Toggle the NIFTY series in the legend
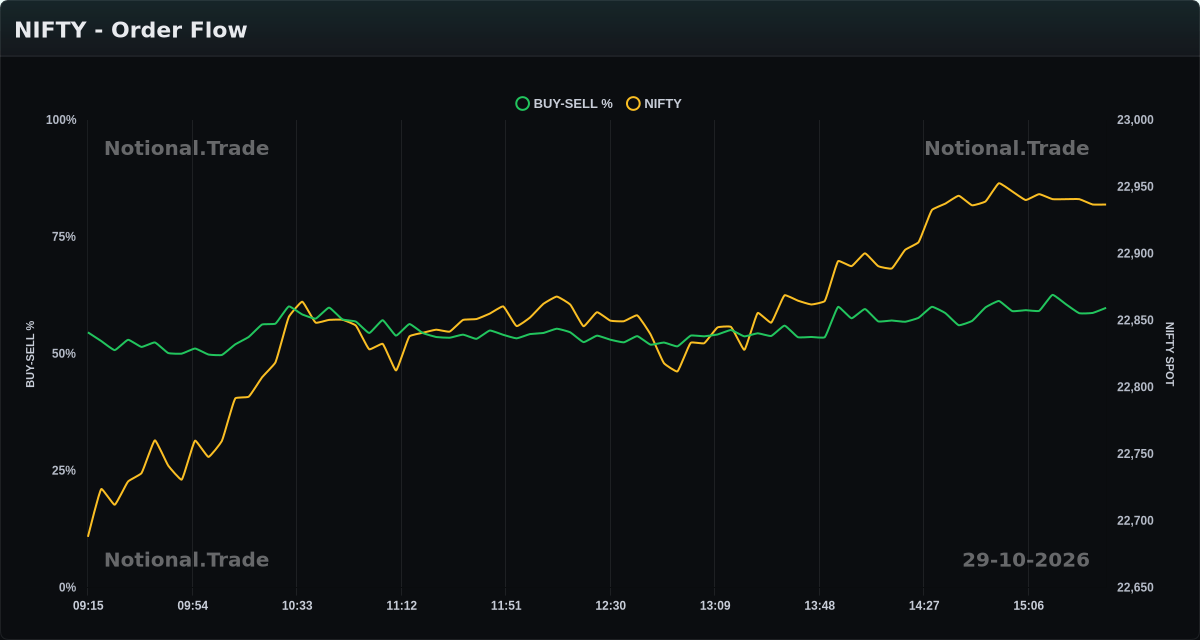Viewport: 1200px width, 640px height. (654, 103)
